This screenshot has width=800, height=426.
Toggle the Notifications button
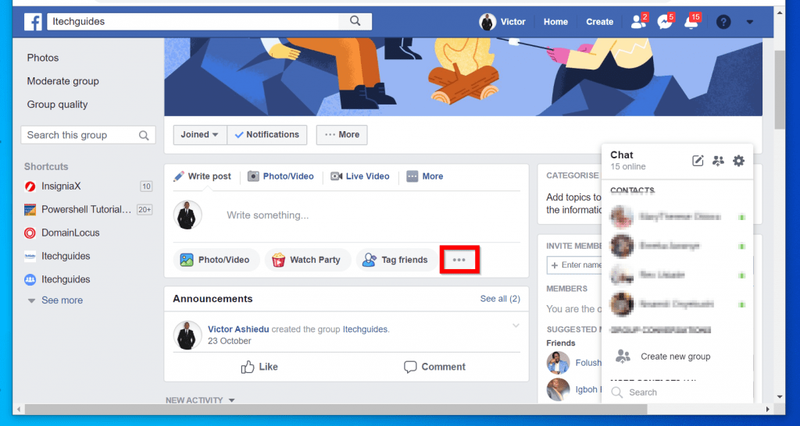click(x=267, y=135)
